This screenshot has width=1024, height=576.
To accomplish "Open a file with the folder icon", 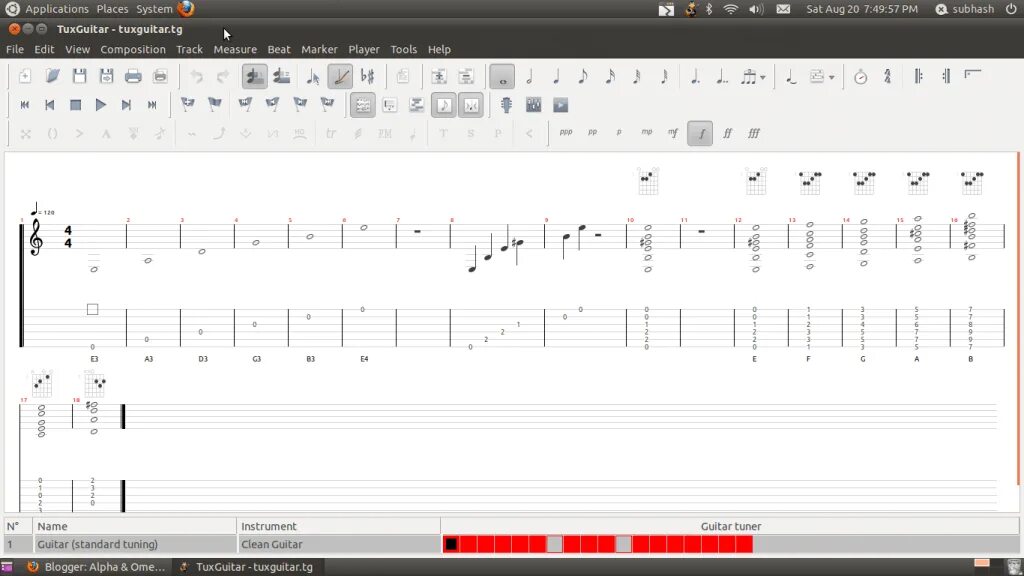I will tap(52, 76).
